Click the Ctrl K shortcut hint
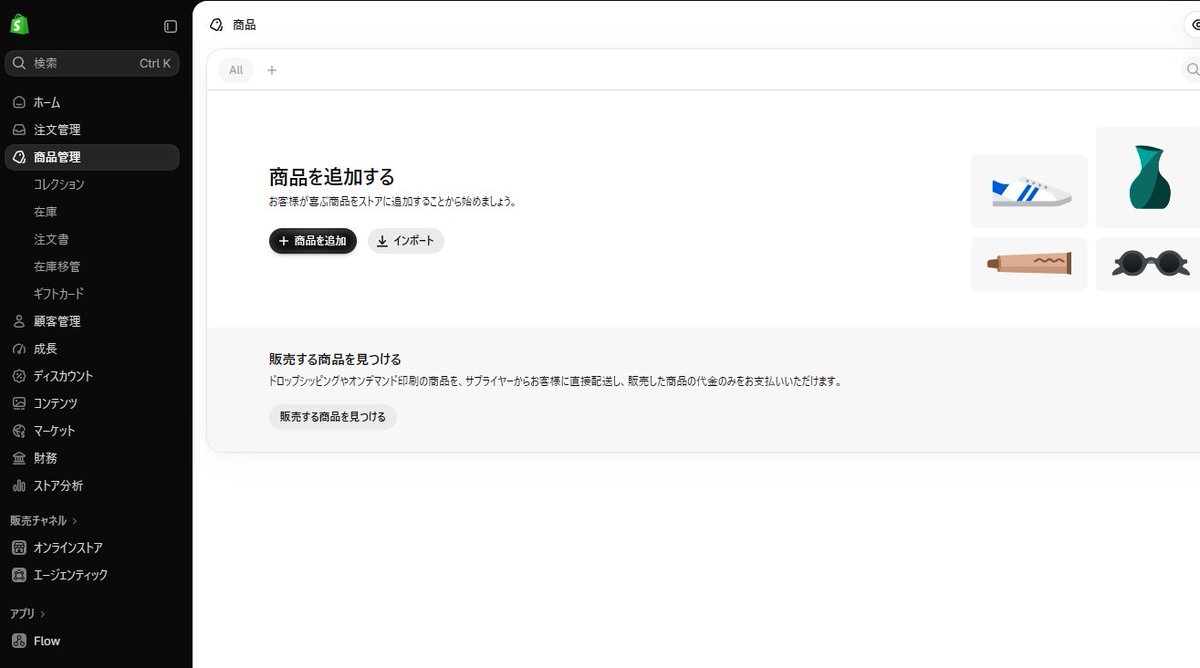1200x668 pixels. tap(155, 63)
